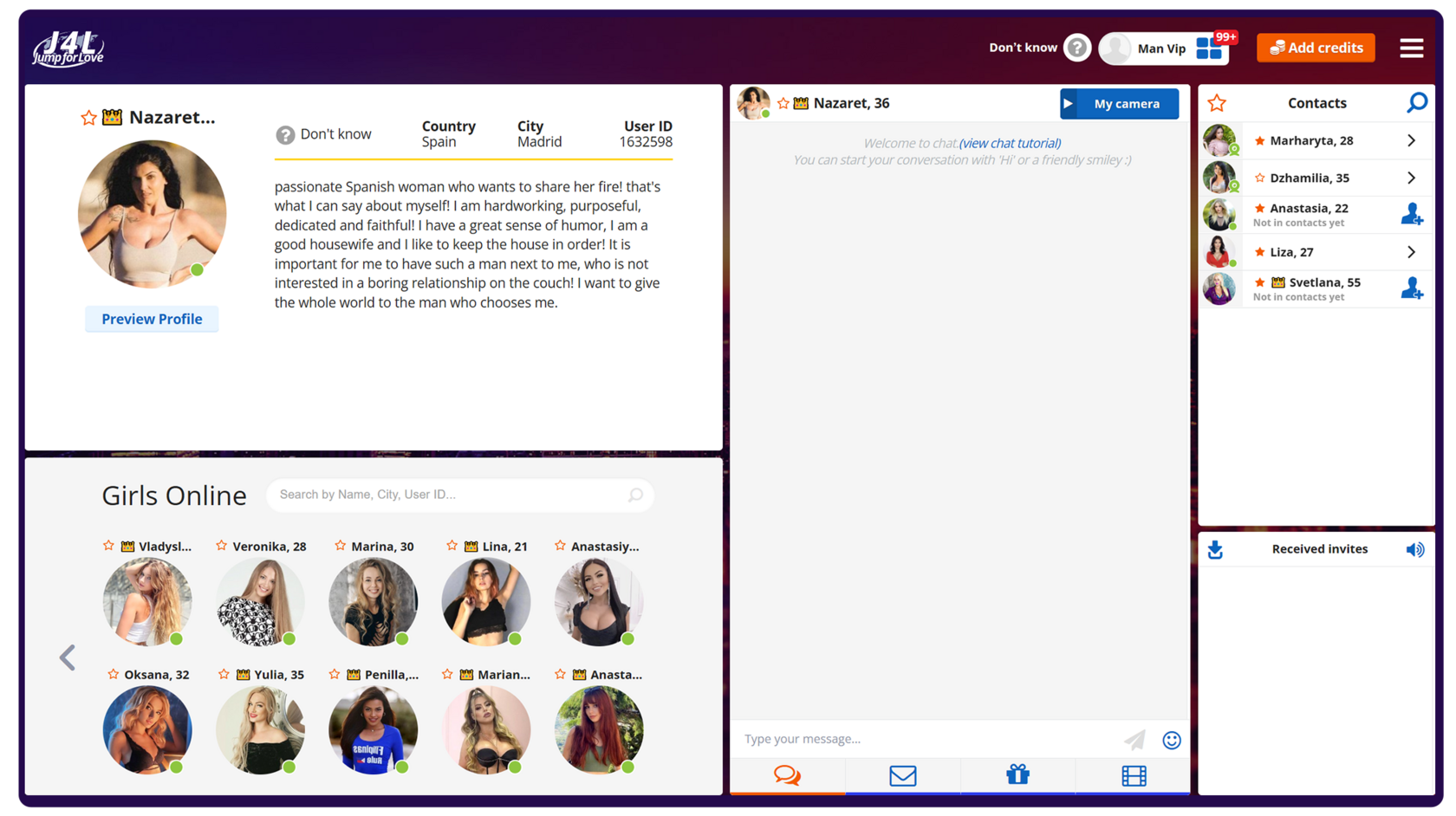Click the received invites download icon

click(x=1215, y=549)
